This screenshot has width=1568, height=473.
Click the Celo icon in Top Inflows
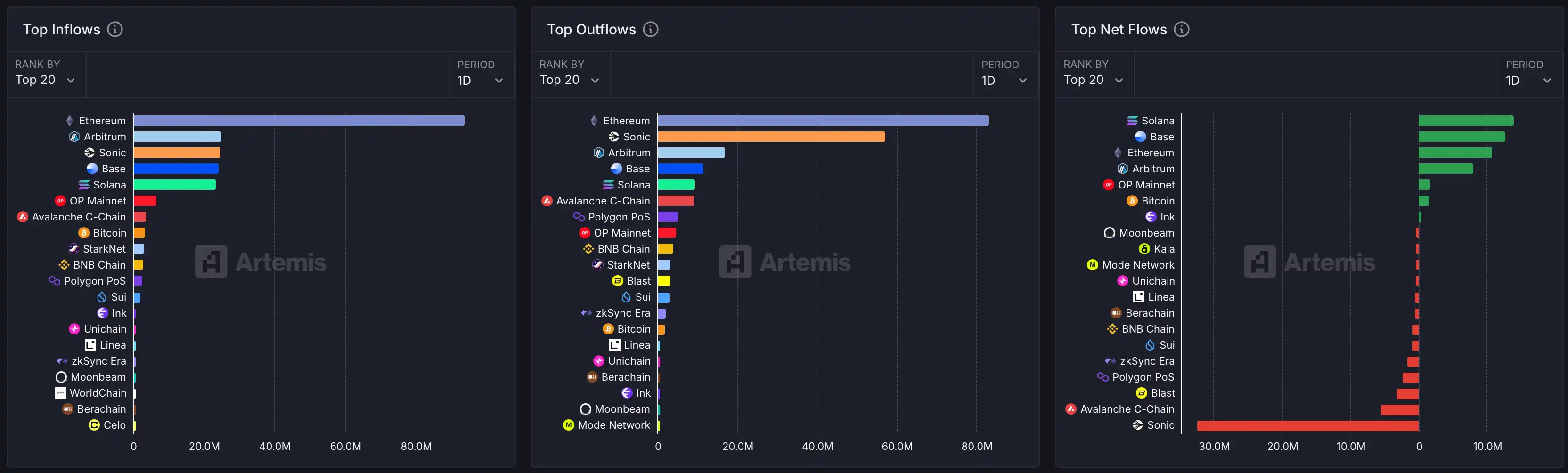click(x=94, y=425)
